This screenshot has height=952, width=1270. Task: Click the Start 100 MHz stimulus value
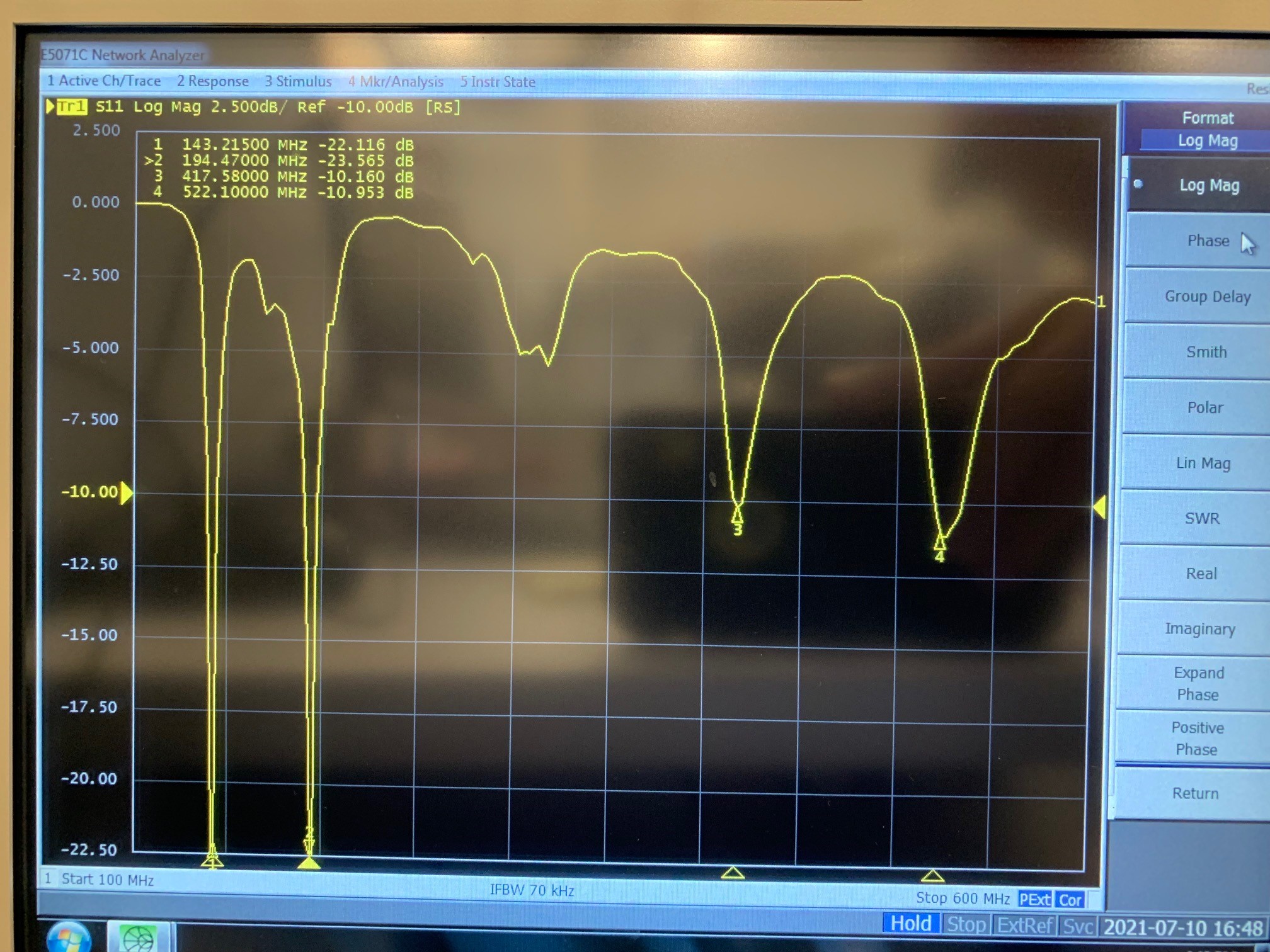pyautogui.click(x=108, y=880)
